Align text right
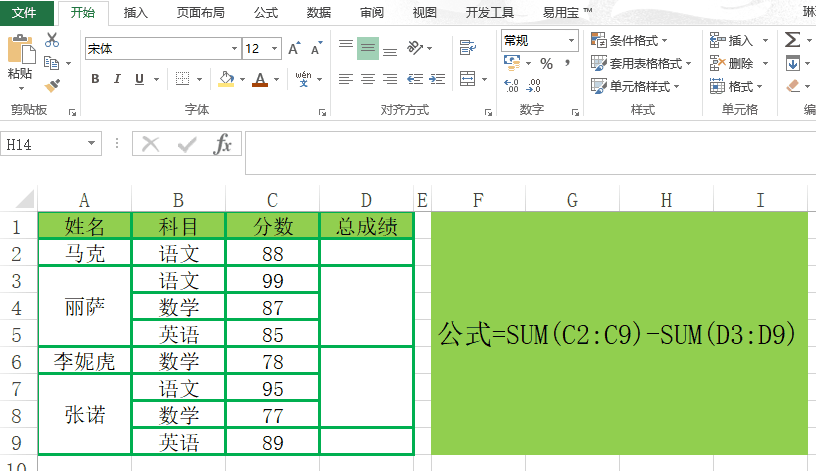The image size is (816, 471). [x=390, y=79]
